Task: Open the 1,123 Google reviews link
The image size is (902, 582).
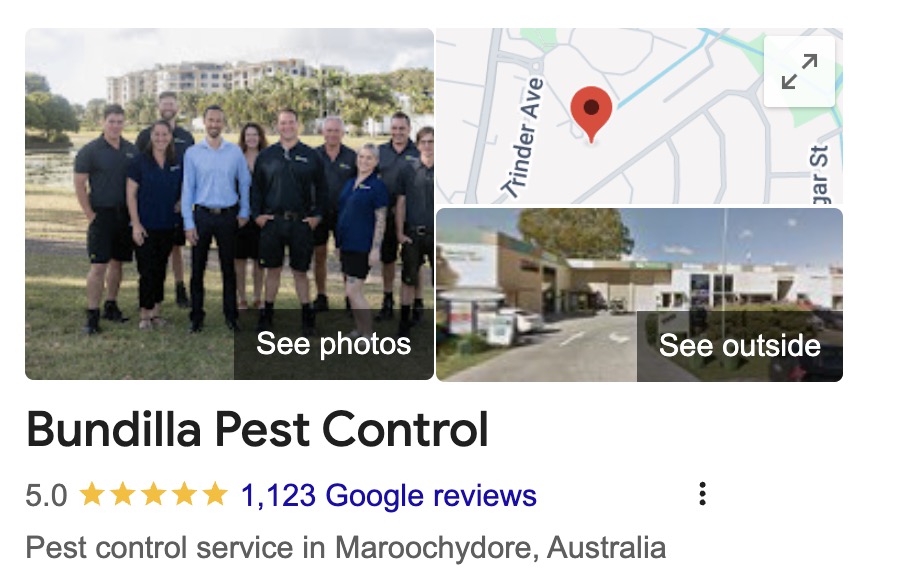Action: pos(388,495)
